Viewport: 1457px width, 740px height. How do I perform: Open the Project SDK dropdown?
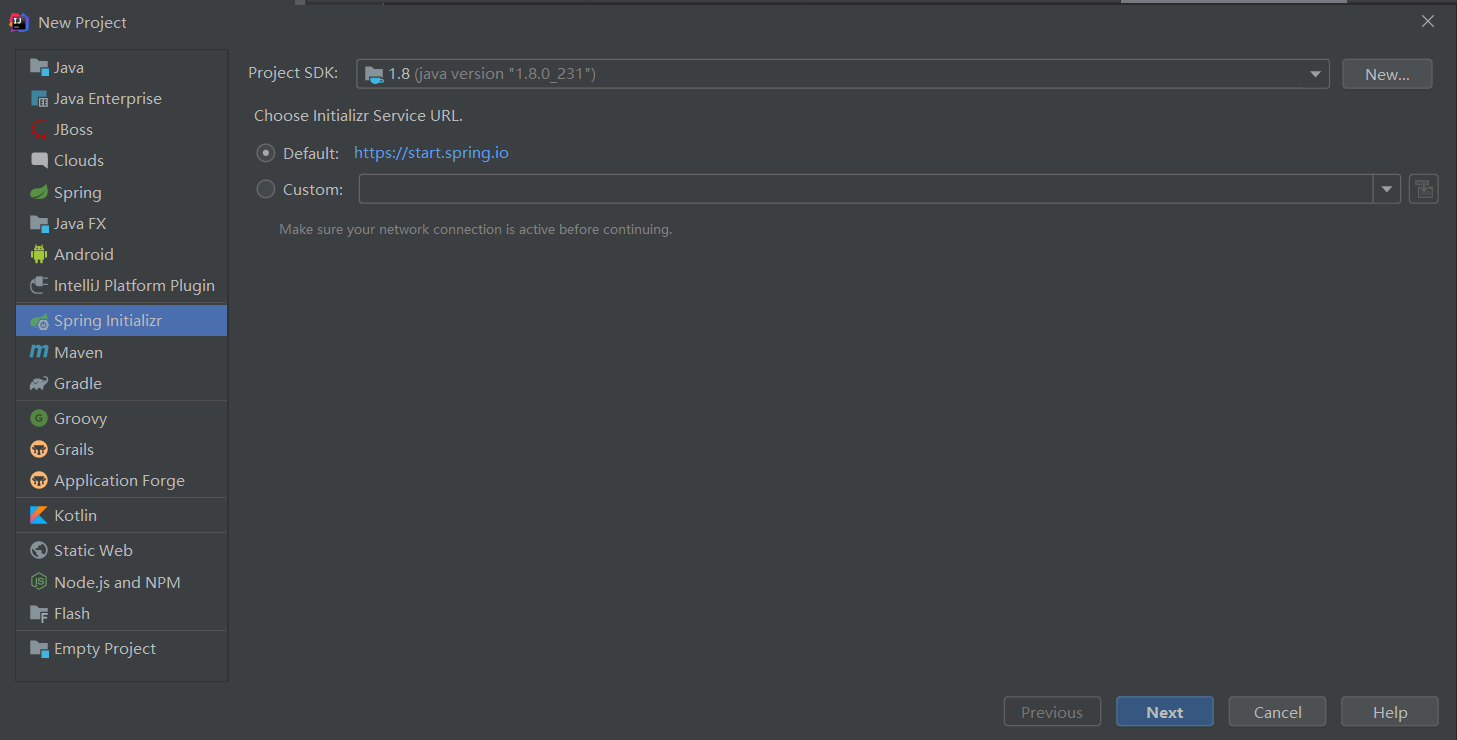point(842,74)
